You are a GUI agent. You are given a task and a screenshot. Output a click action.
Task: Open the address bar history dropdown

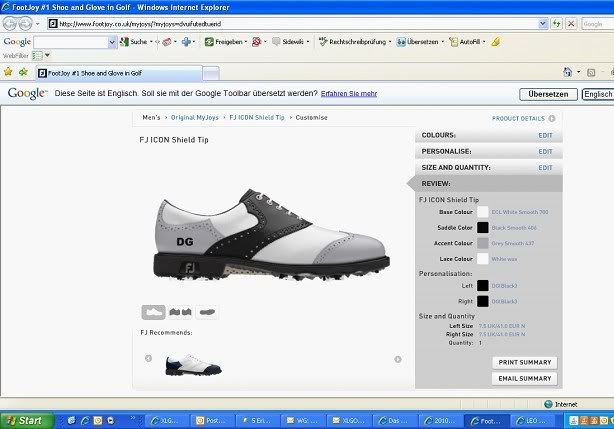click(x=543, y=24)
